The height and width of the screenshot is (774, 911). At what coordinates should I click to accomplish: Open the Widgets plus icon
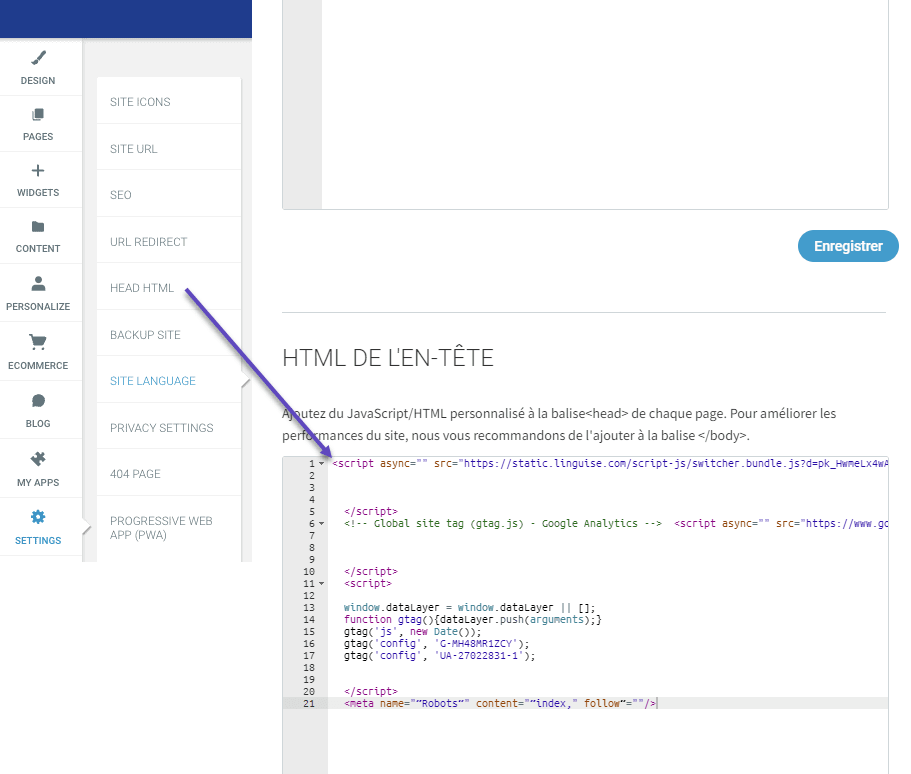point(38,170)
